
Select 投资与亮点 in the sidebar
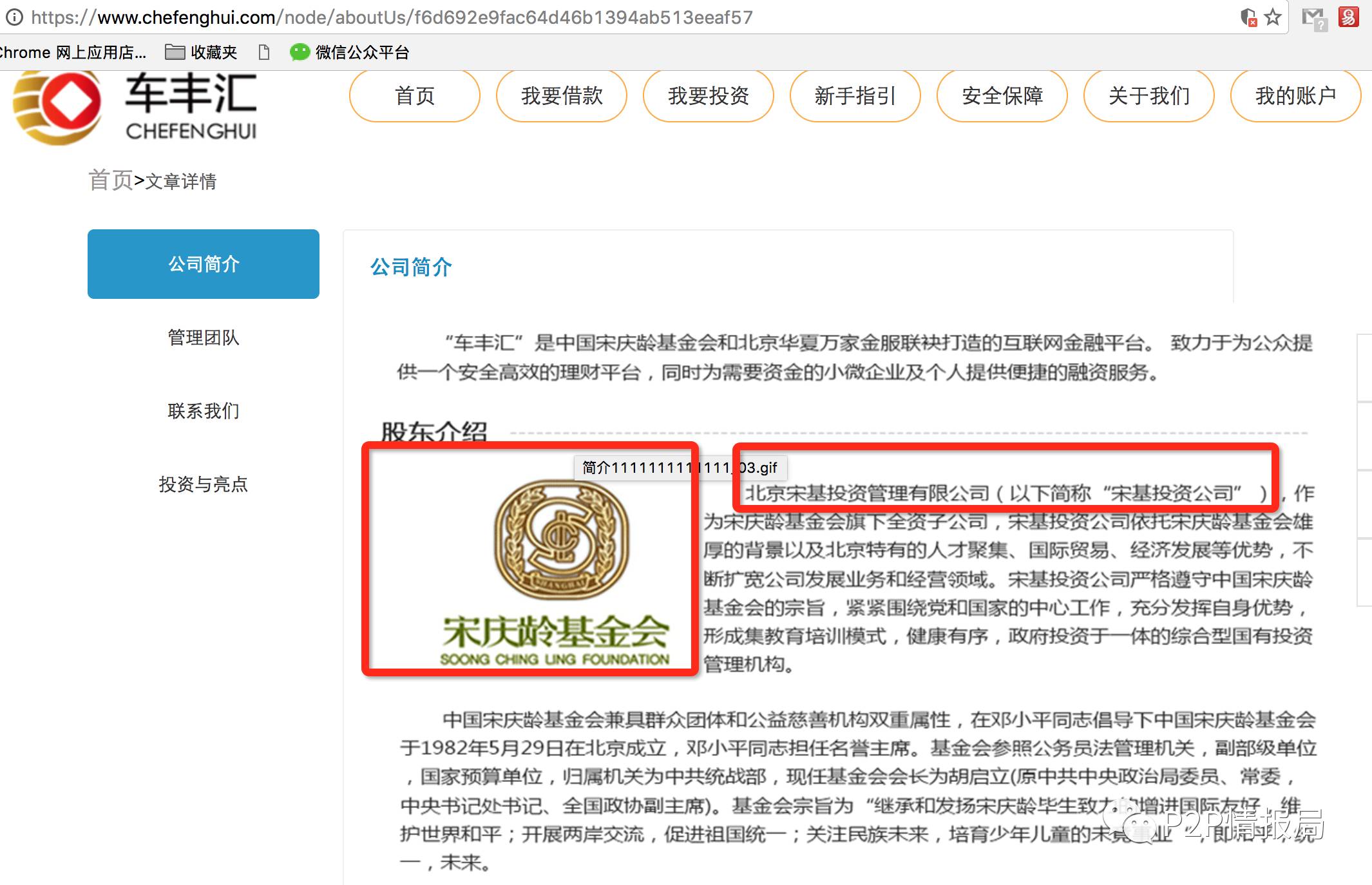coord(204,484)
